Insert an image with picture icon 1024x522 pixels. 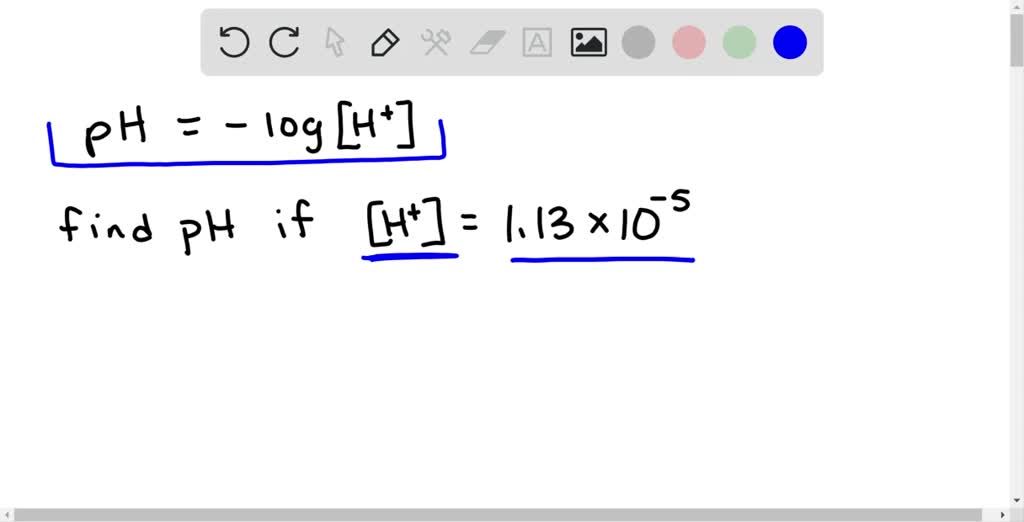[x=588, y=42]
